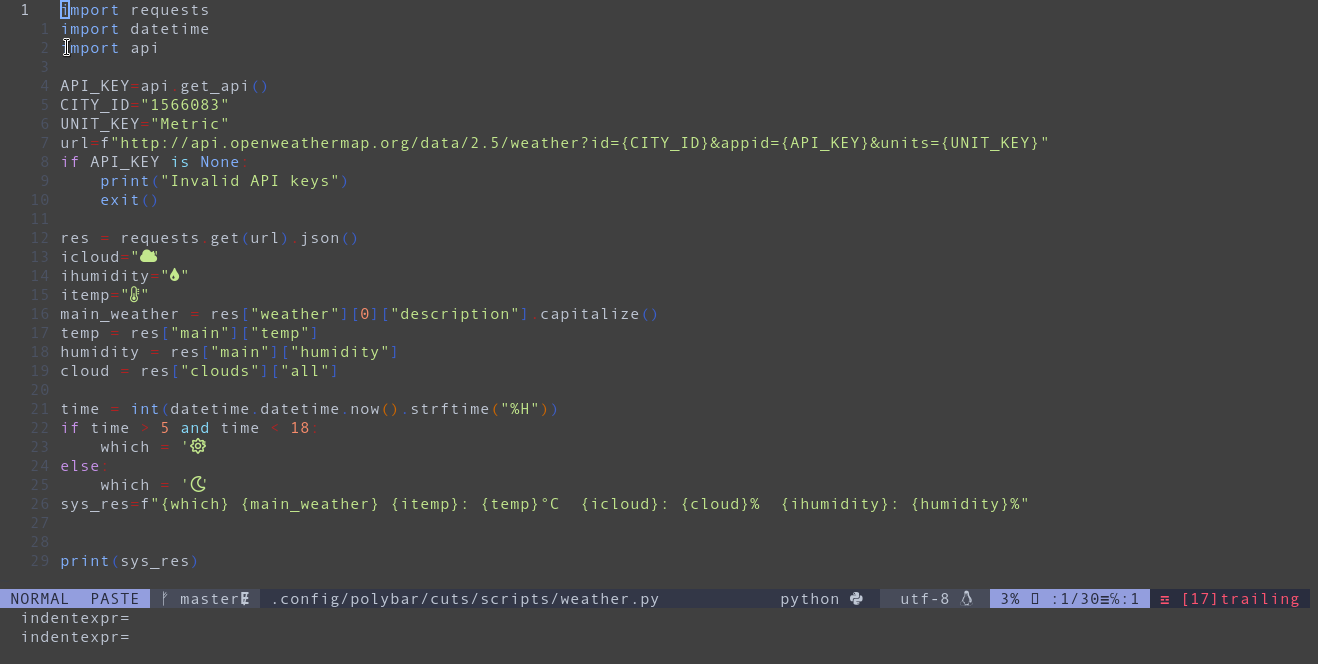This screenshot has height=664, width=1318.
Task: Click the Python logo icon in the status line
Action: 856,599
